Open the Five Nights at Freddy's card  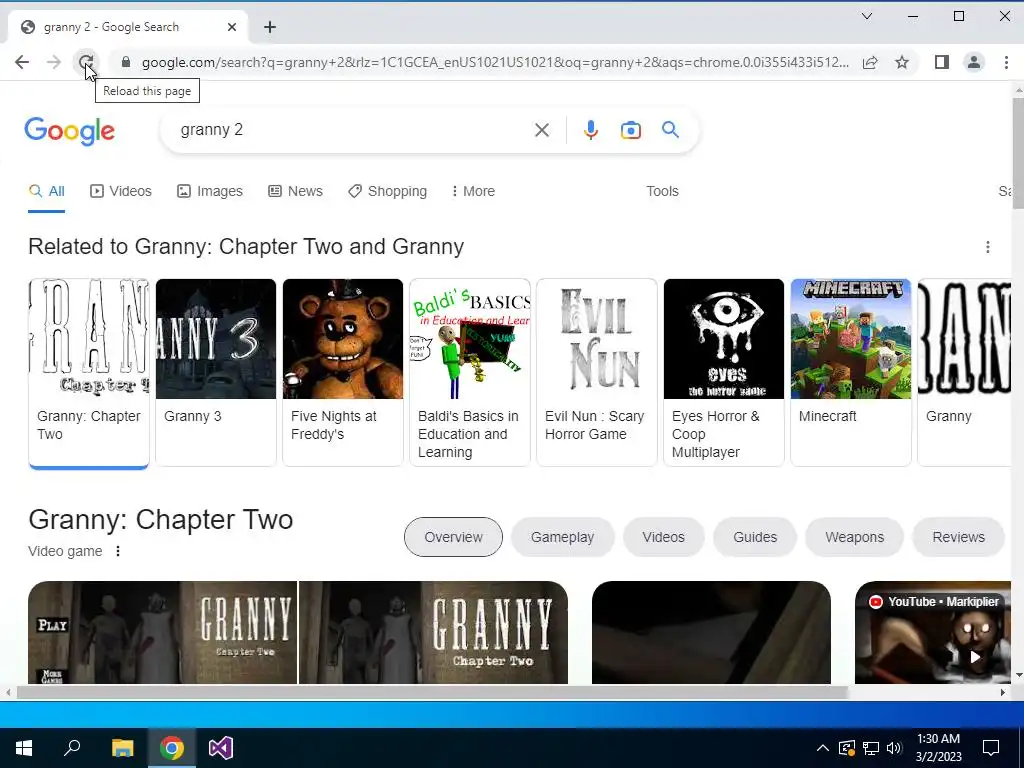pos(343,372)
